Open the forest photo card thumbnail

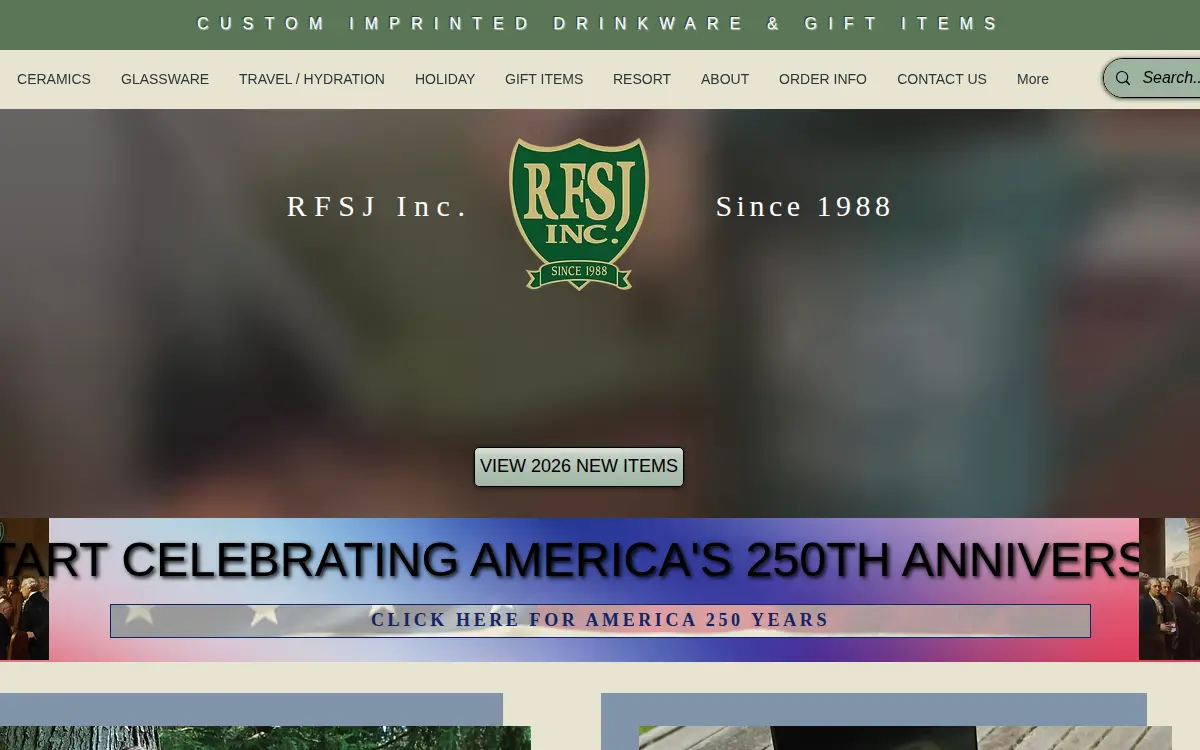(x=265, y=738)
